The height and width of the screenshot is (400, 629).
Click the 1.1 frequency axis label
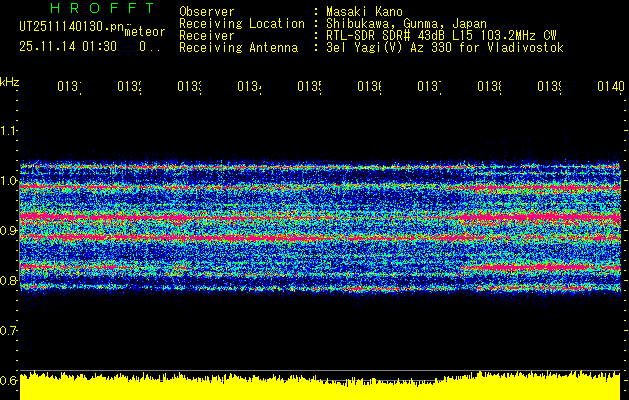pos(8,130)
